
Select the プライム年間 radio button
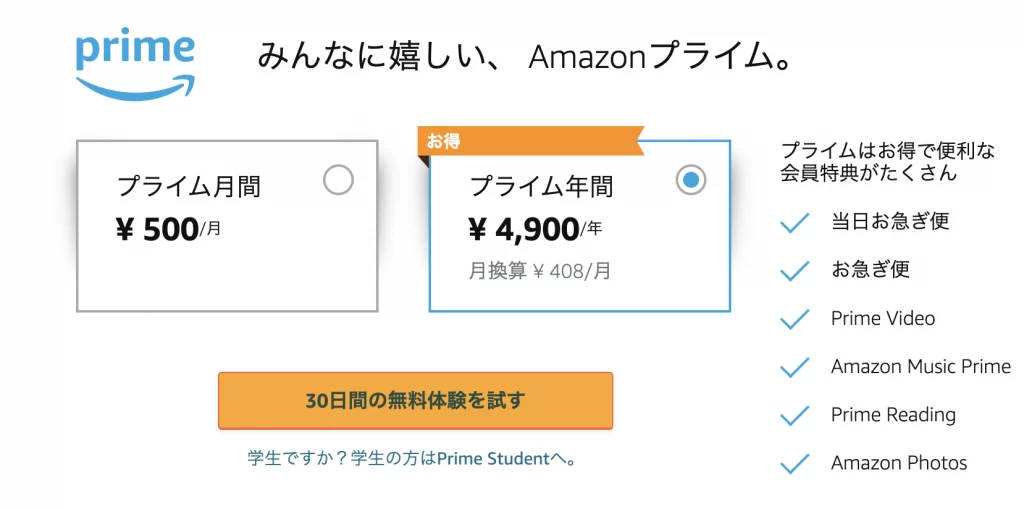coord(691,180)
